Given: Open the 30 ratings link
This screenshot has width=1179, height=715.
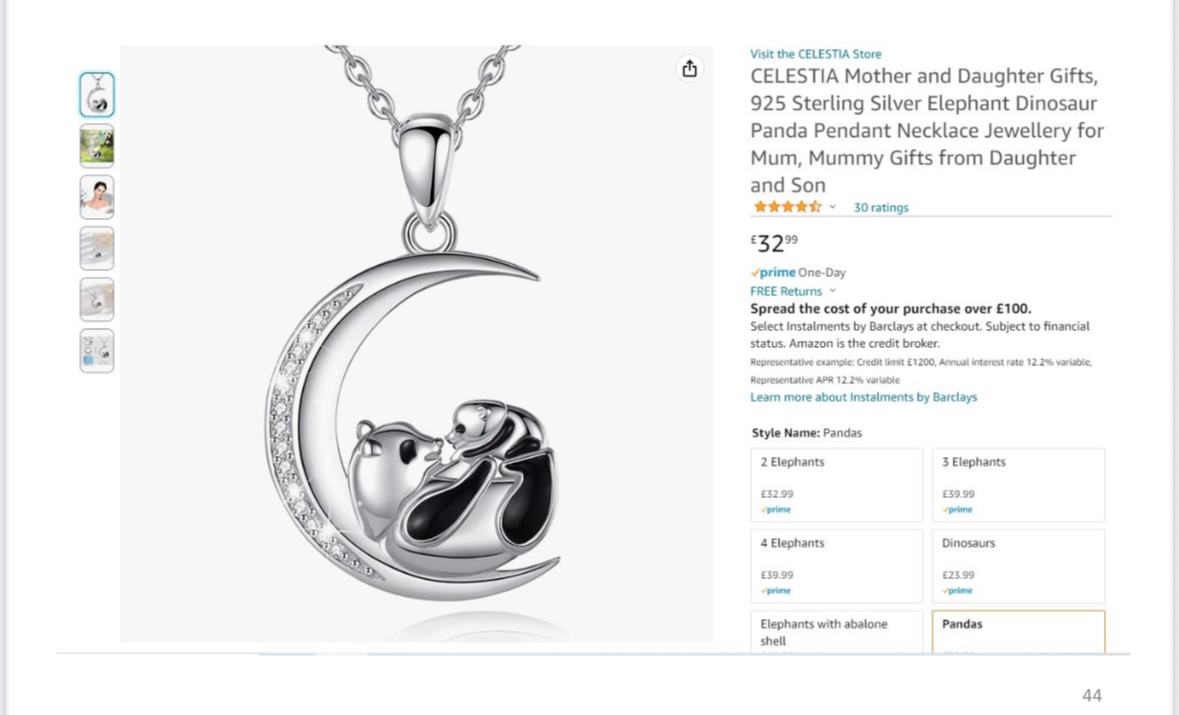Looking at the screenshot, I should coord(880,208).
